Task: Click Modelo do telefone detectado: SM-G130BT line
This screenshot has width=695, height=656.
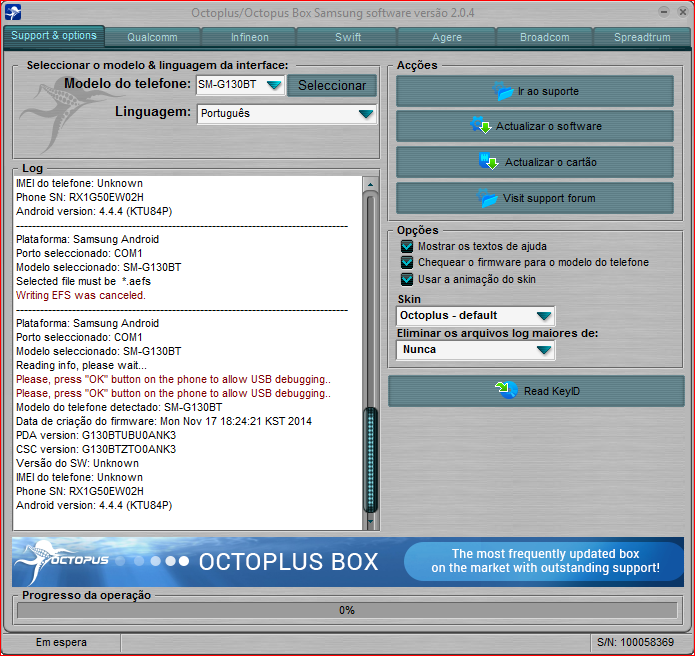Action: pos(119,407)
